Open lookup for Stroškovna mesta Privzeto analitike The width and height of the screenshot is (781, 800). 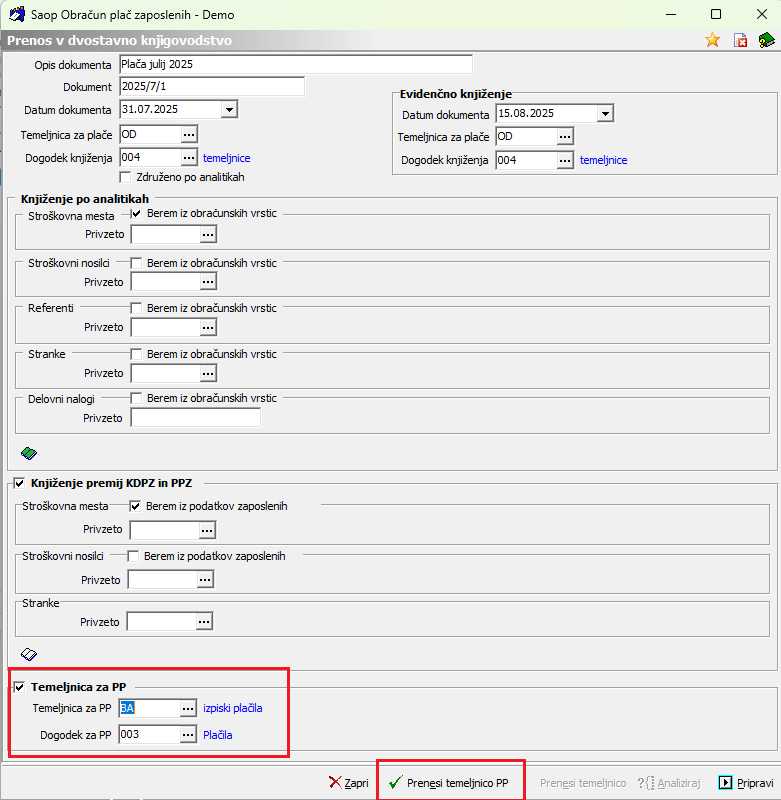208,235
